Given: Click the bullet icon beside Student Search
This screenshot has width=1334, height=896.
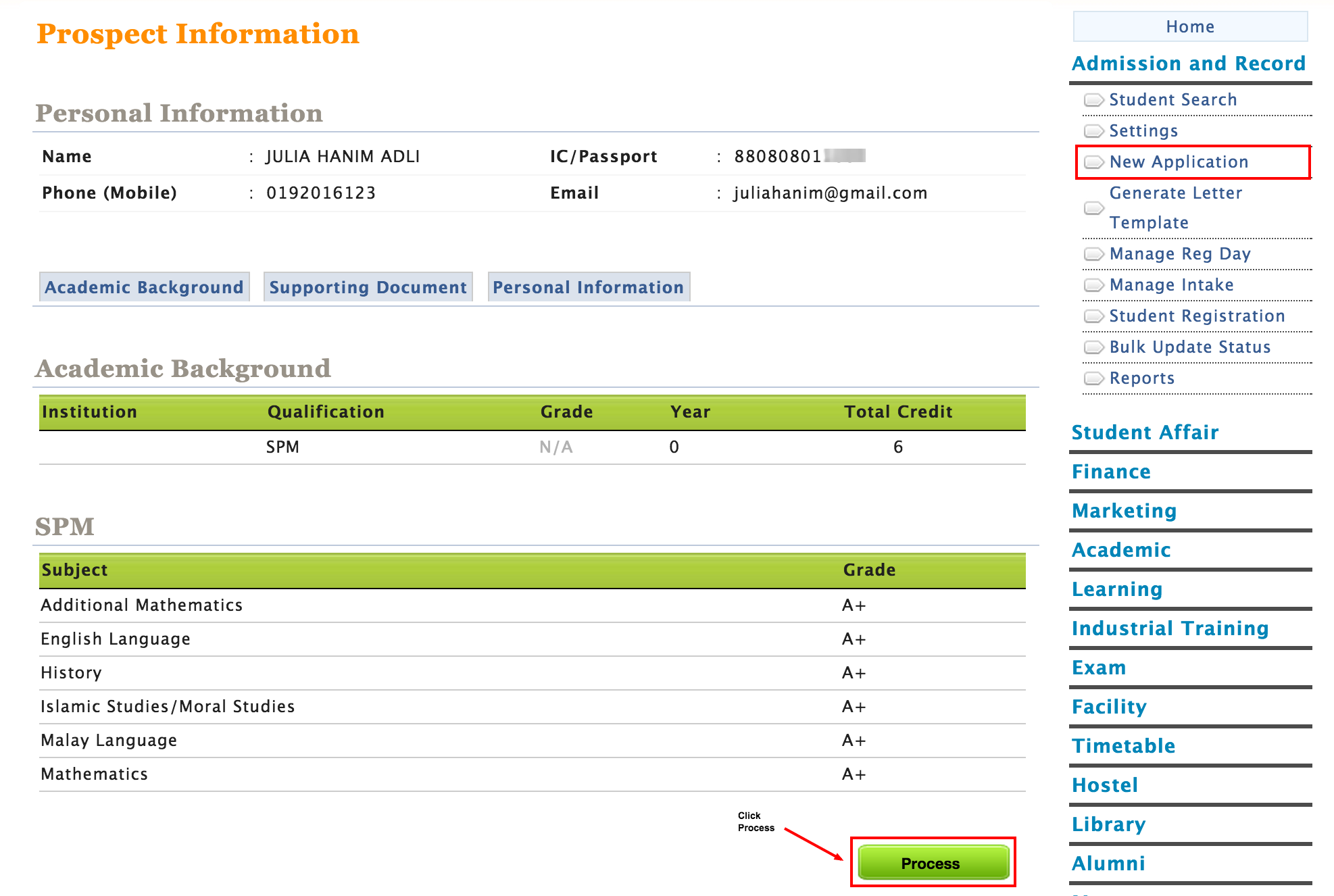Looking at the screenshot, I should (x=1093, y=100).
